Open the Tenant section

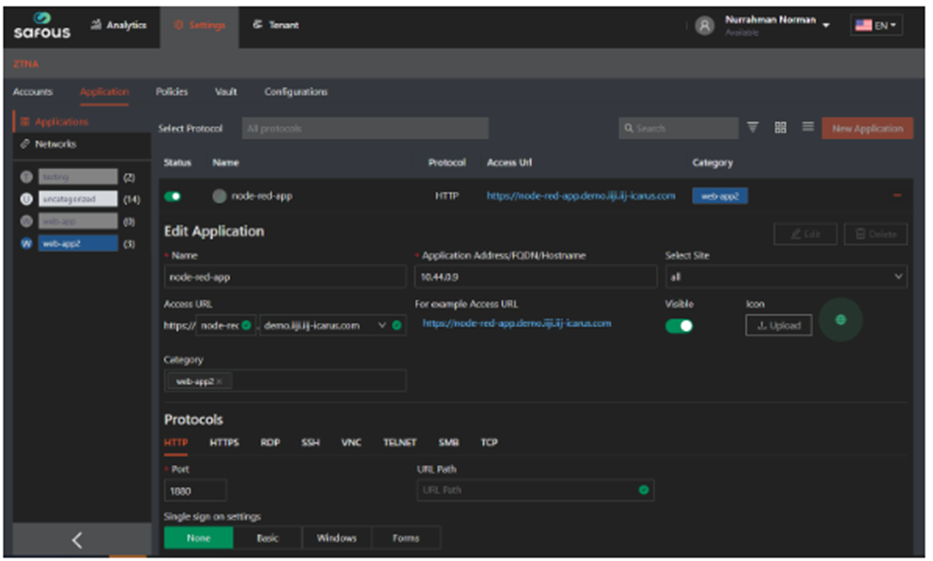tap(275, 25)
